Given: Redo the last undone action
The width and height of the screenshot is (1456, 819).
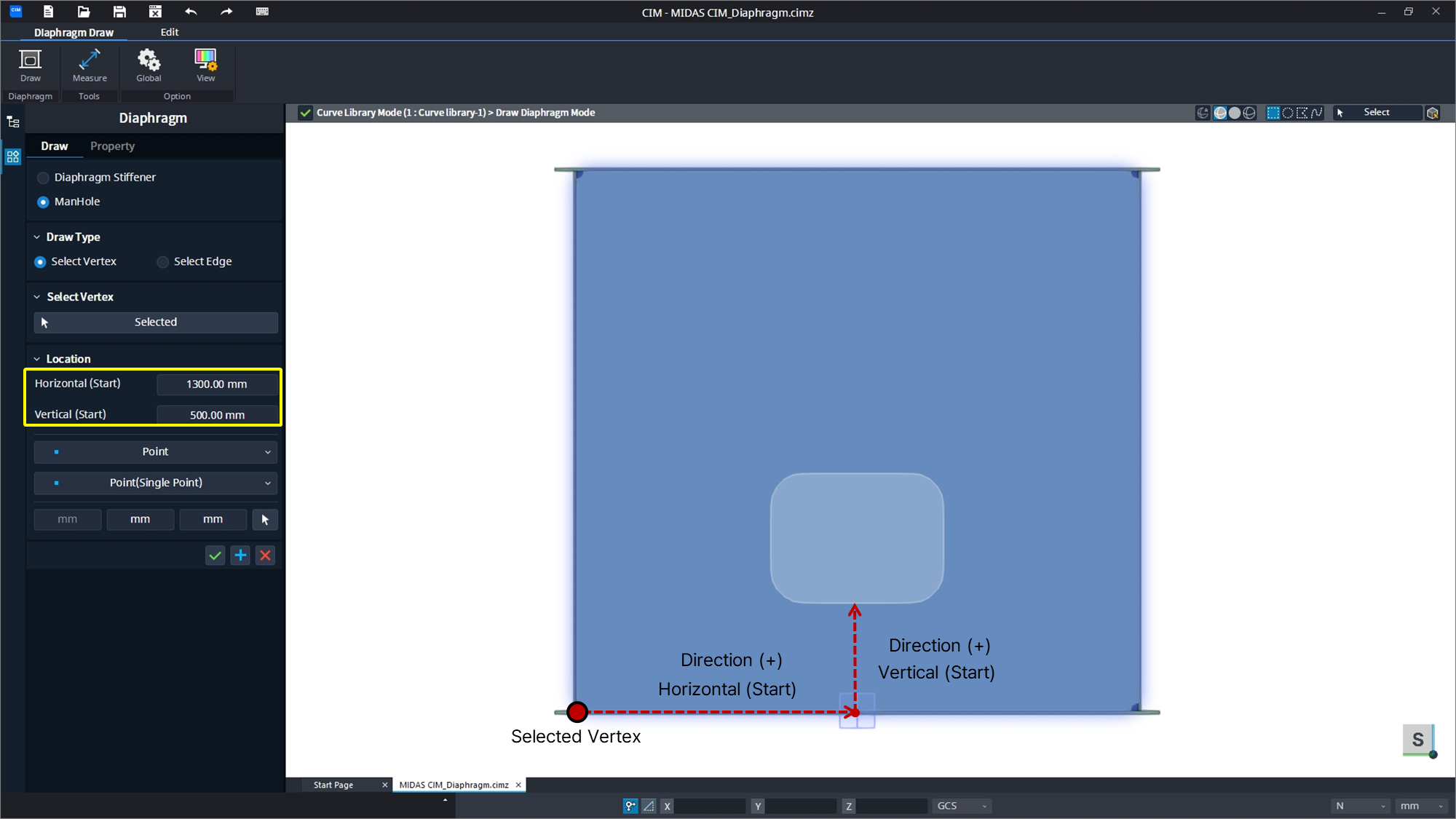Looking at the screenshot, I should click(226, 12).
